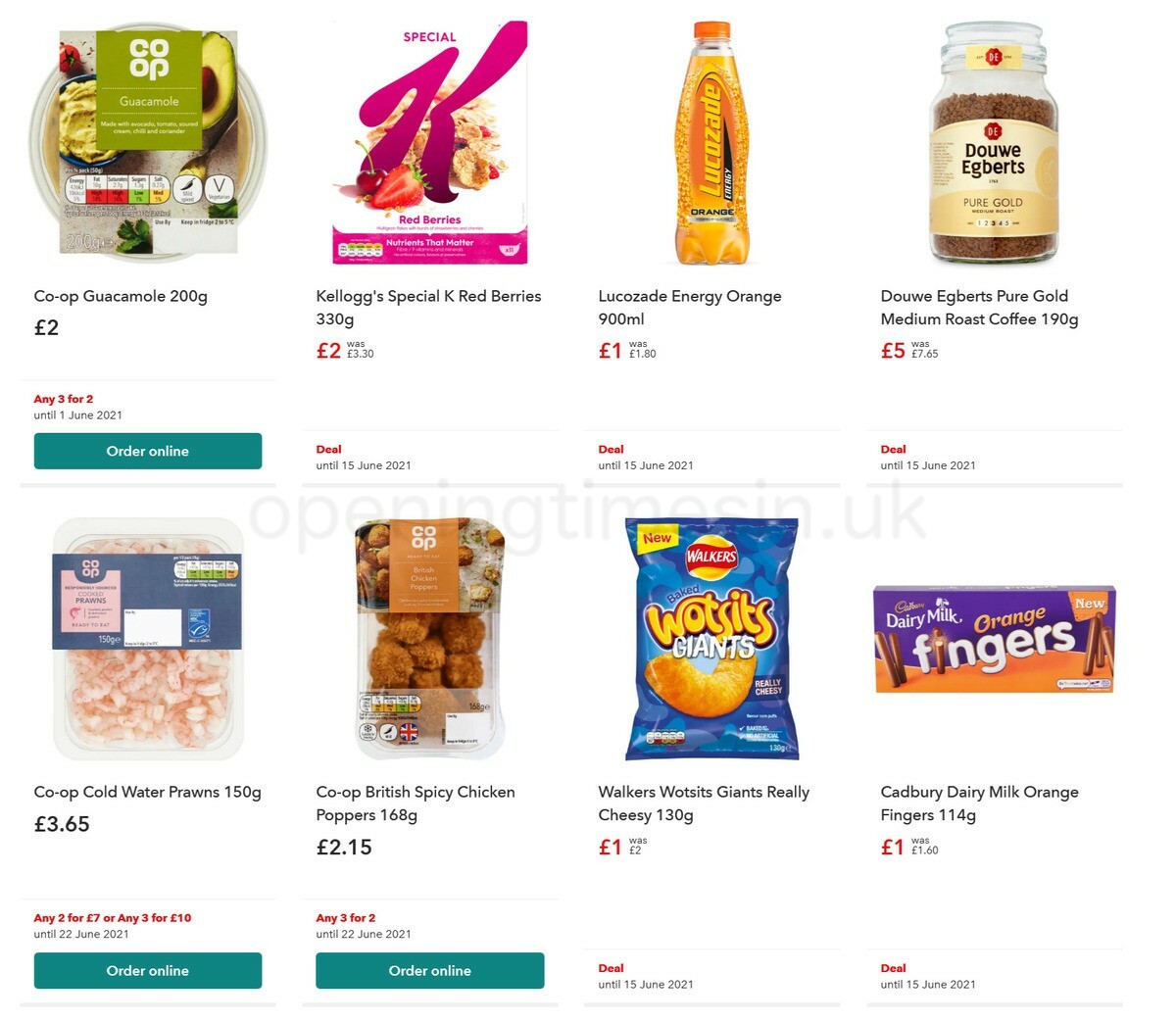Viewport: 1176px width, 1021px height.
Task: Click the Cadbury Dairy Milk Orange Fingers image
Action: point(994,637)
